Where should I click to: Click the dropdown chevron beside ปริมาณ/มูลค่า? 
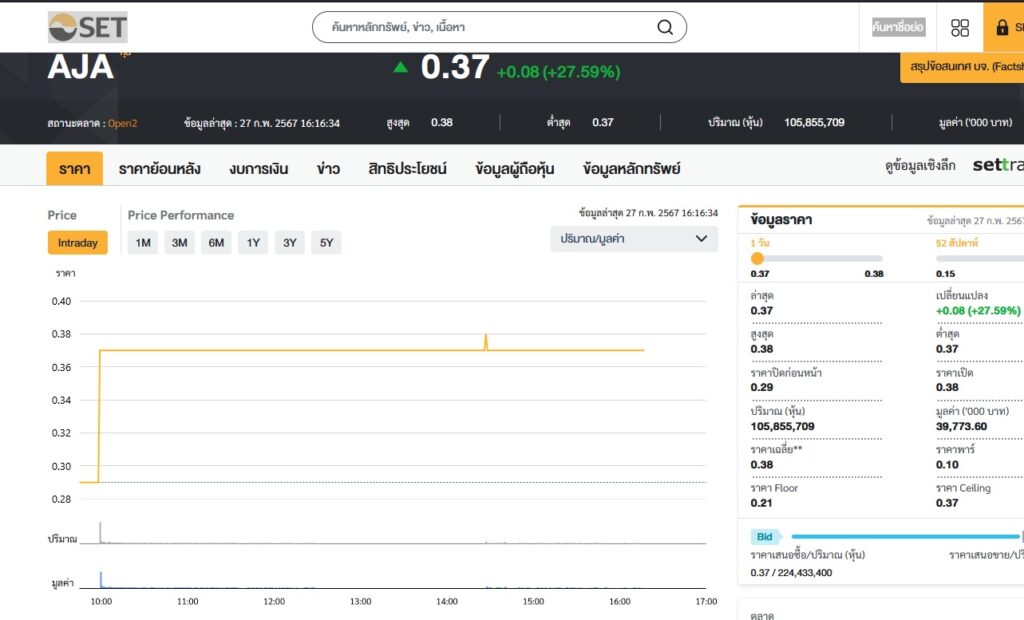[701, 239]
